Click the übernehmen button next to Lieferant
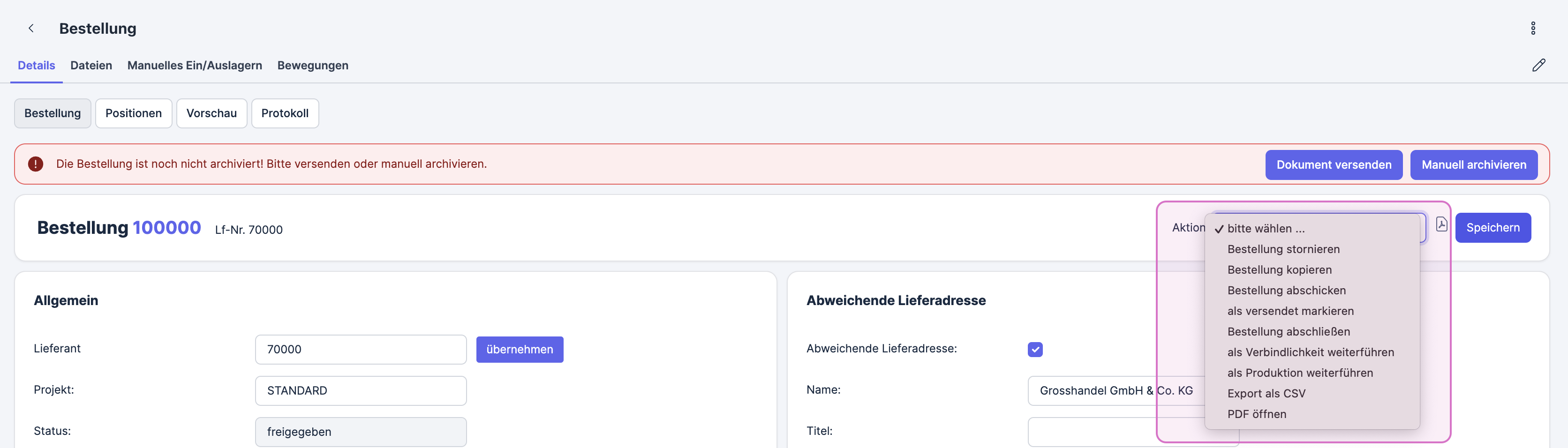 [519, 350]
